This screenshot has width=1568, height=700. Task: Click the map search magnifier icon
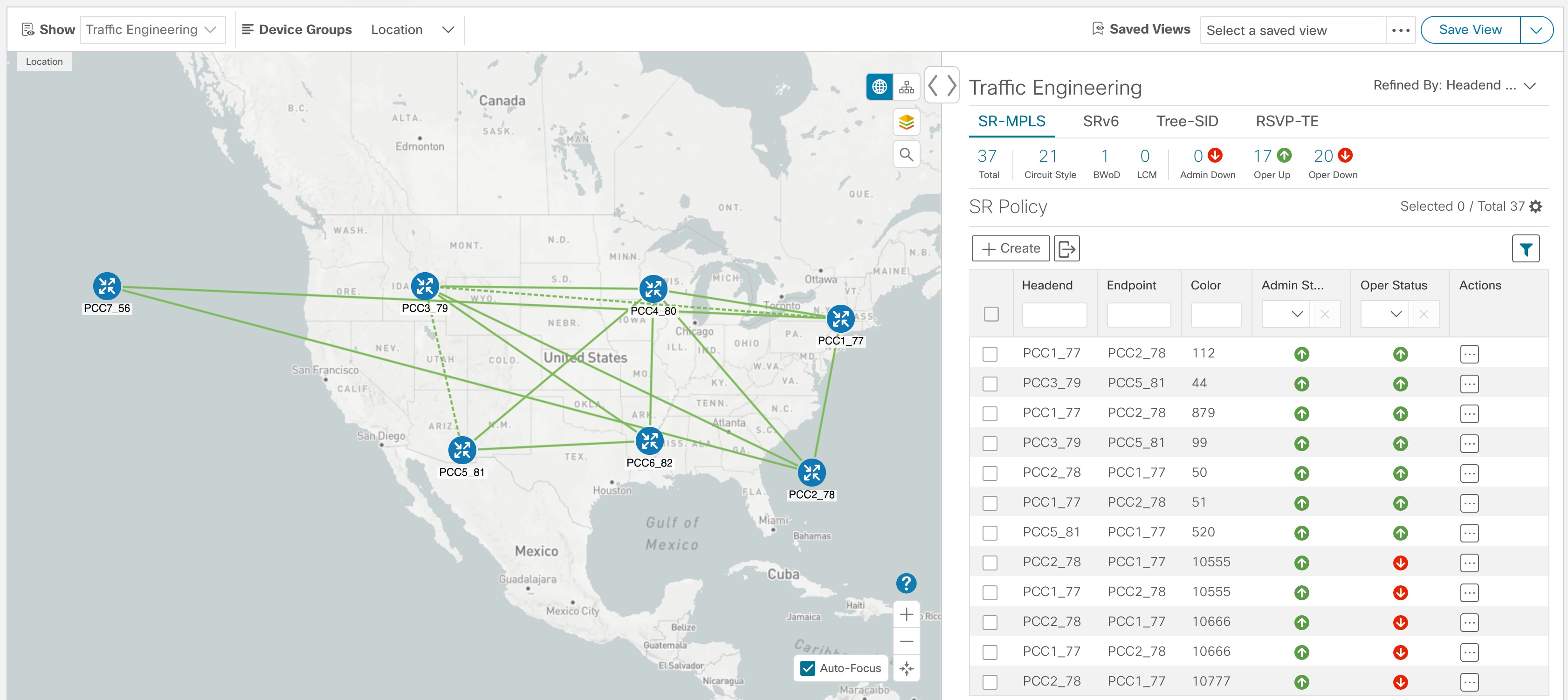click(906, 154)
